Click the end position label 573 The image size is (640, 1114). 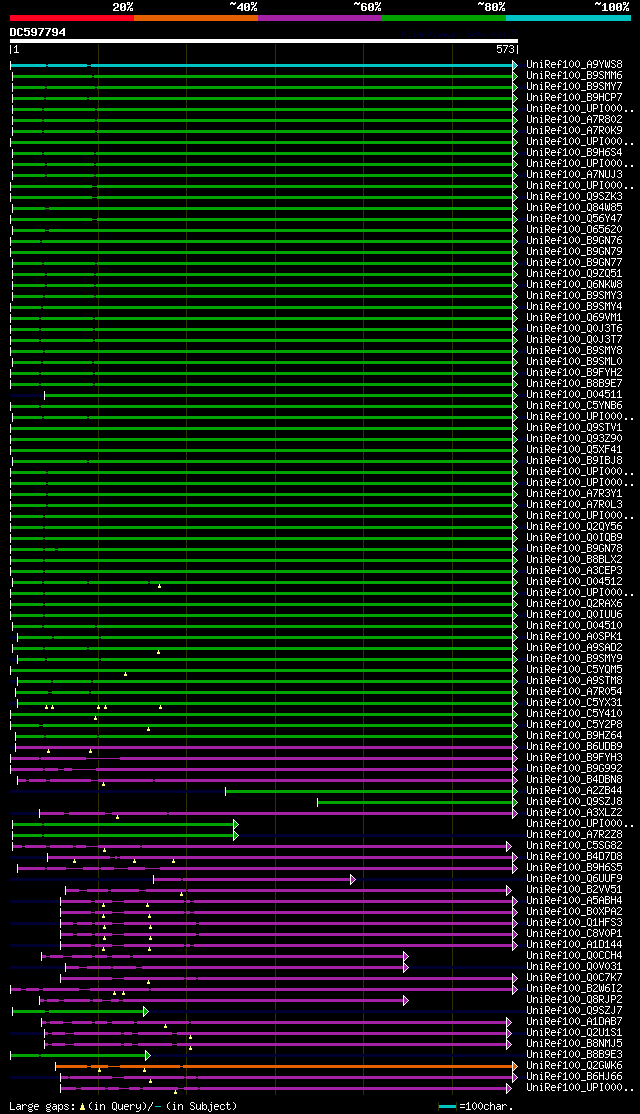504,50
